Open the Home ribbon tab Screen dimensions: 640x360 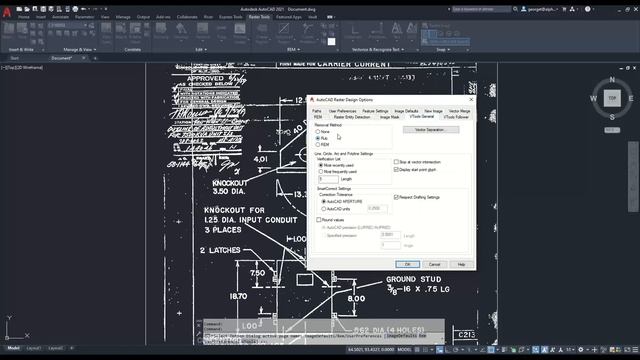click(x=24, y=17)
